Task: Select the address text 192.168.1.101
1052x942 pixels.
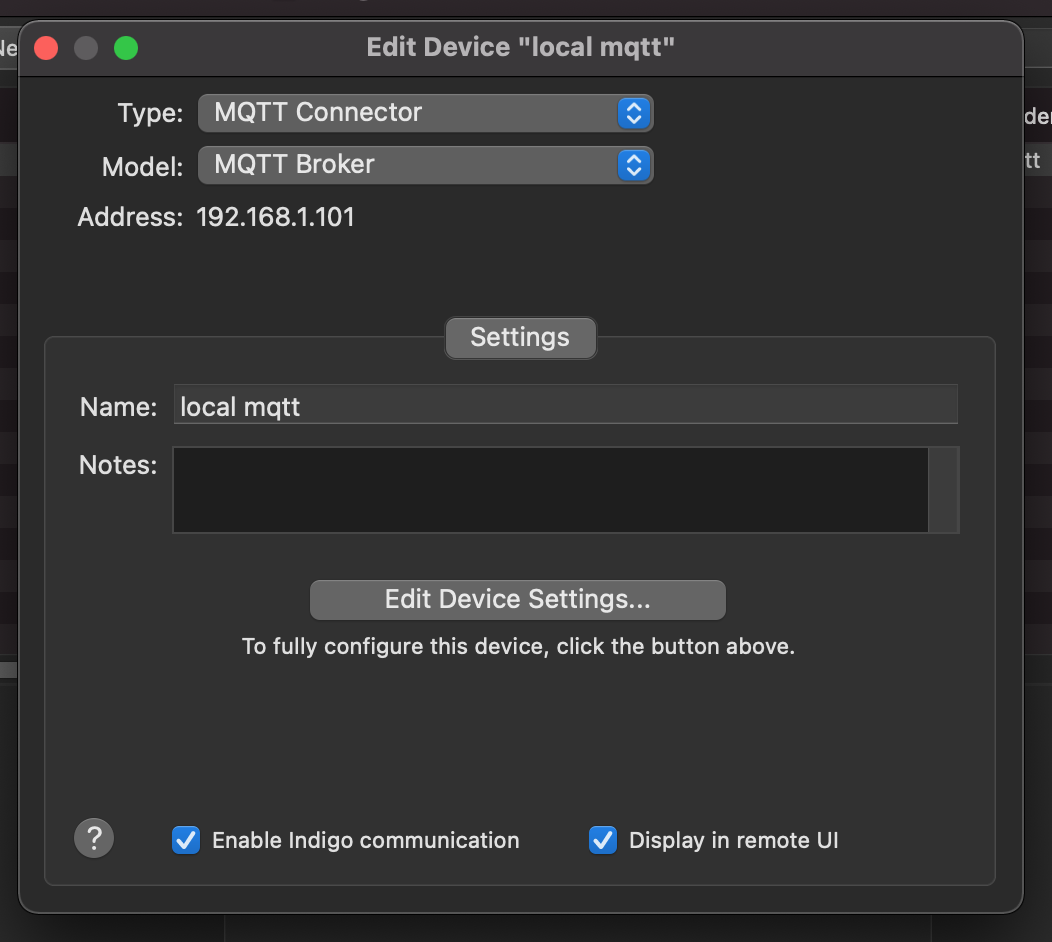Action: point(275,217)
